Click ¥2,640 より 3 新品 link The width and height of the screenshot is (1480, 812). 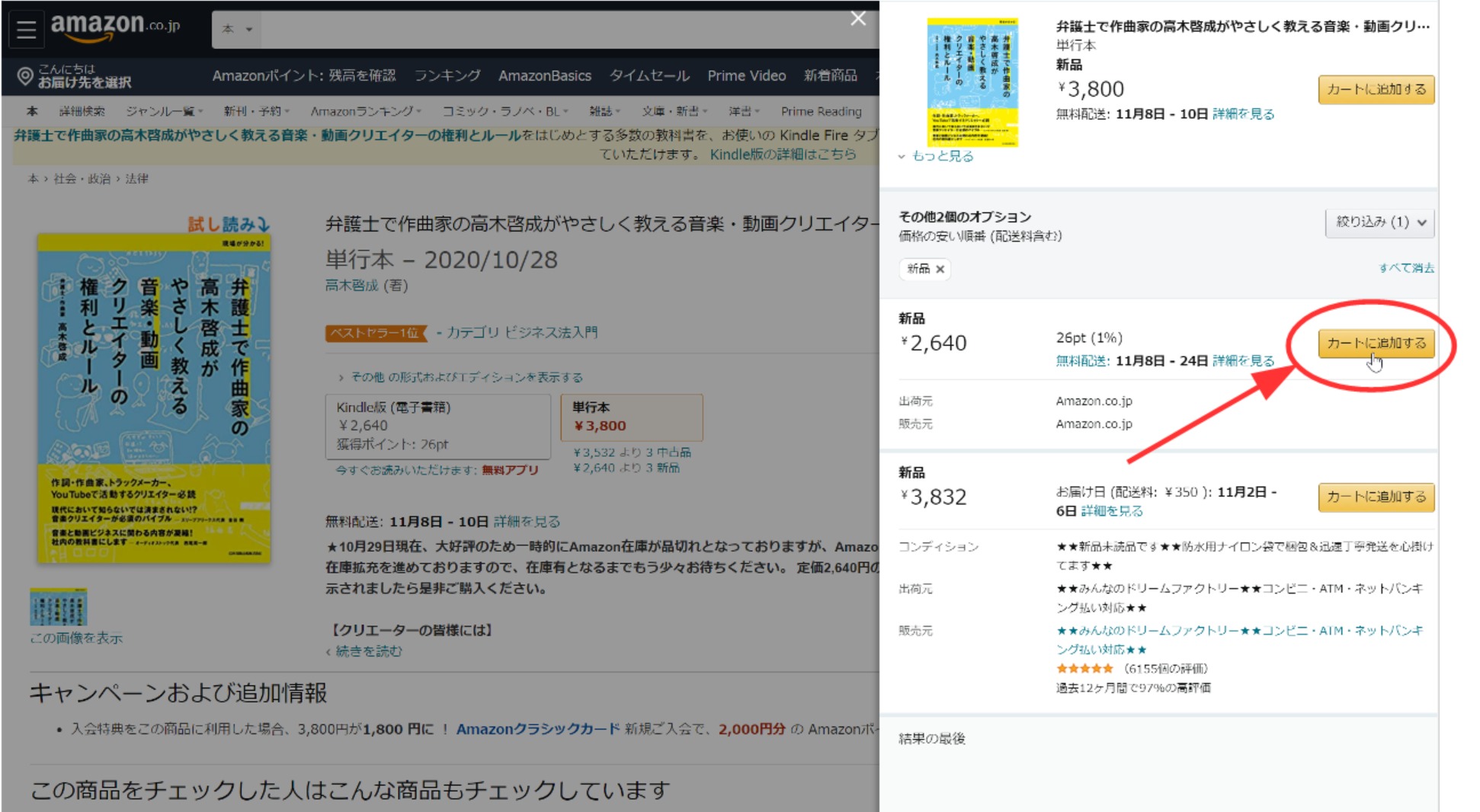point(626,468)
